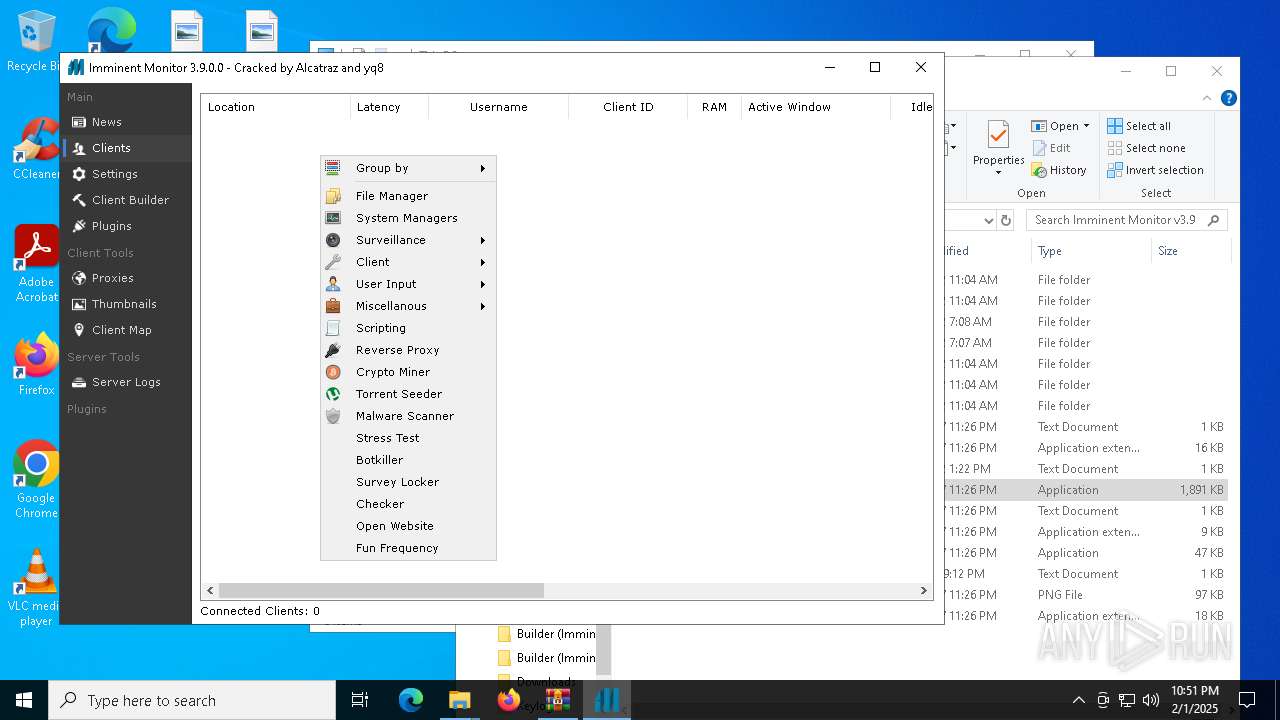Click the Settings gear icon in sidebar
This screenshot has width=1280, height=720.
(79, 174)
